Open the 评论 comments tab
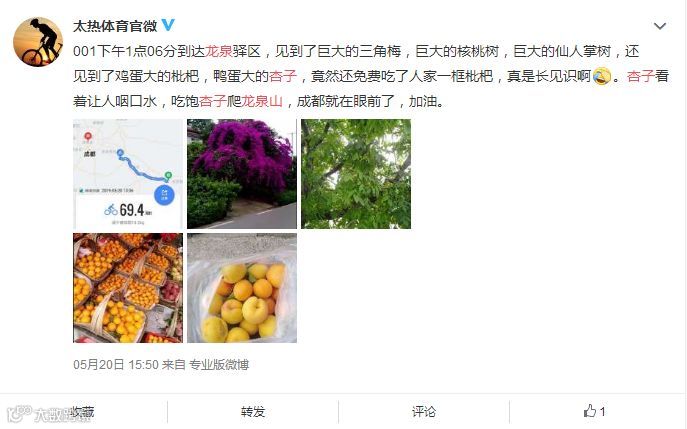The width and height of the screenshot is (687, 429). pos(424,411)
